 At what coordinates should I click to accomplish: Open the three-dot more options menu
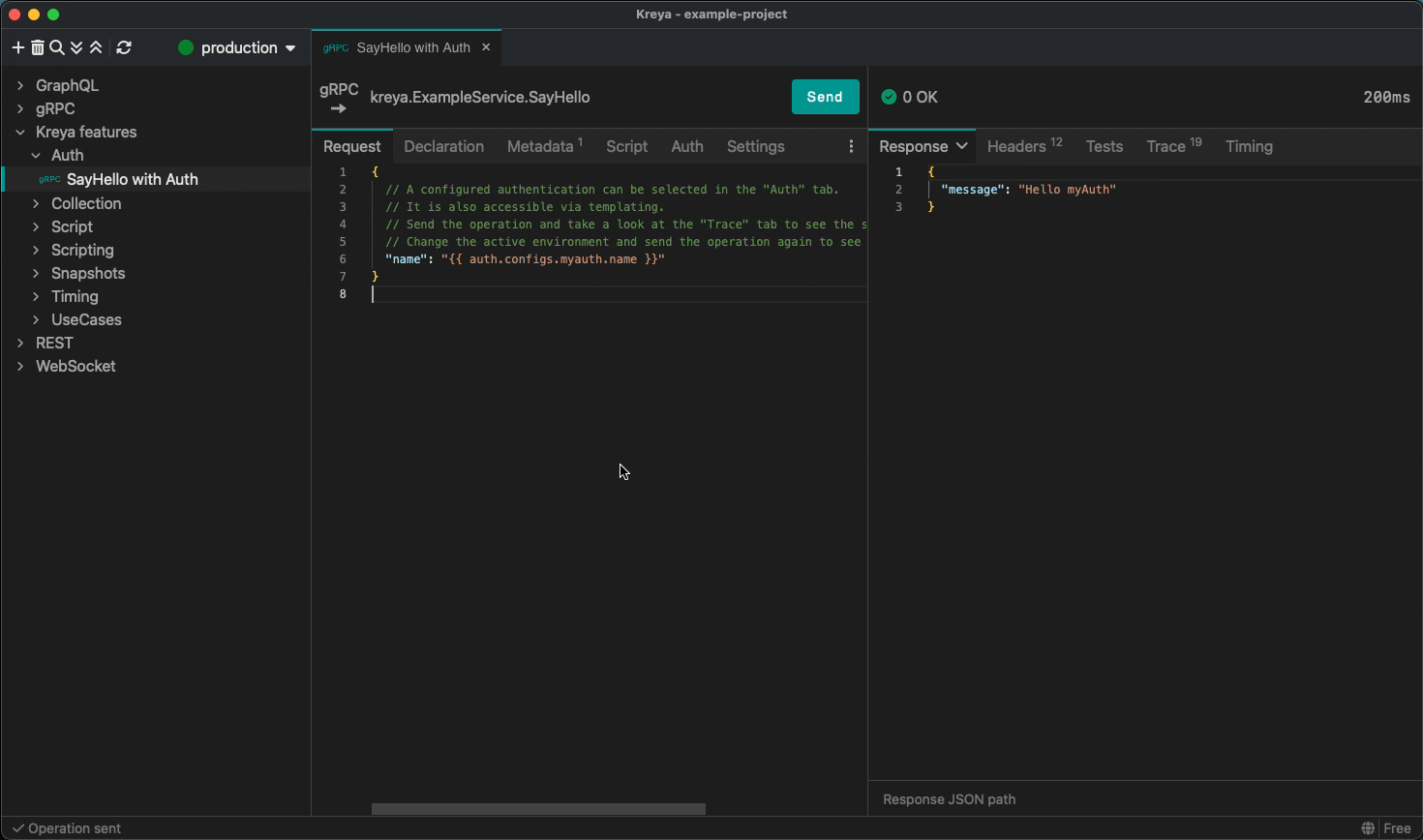tap(851, 146)
